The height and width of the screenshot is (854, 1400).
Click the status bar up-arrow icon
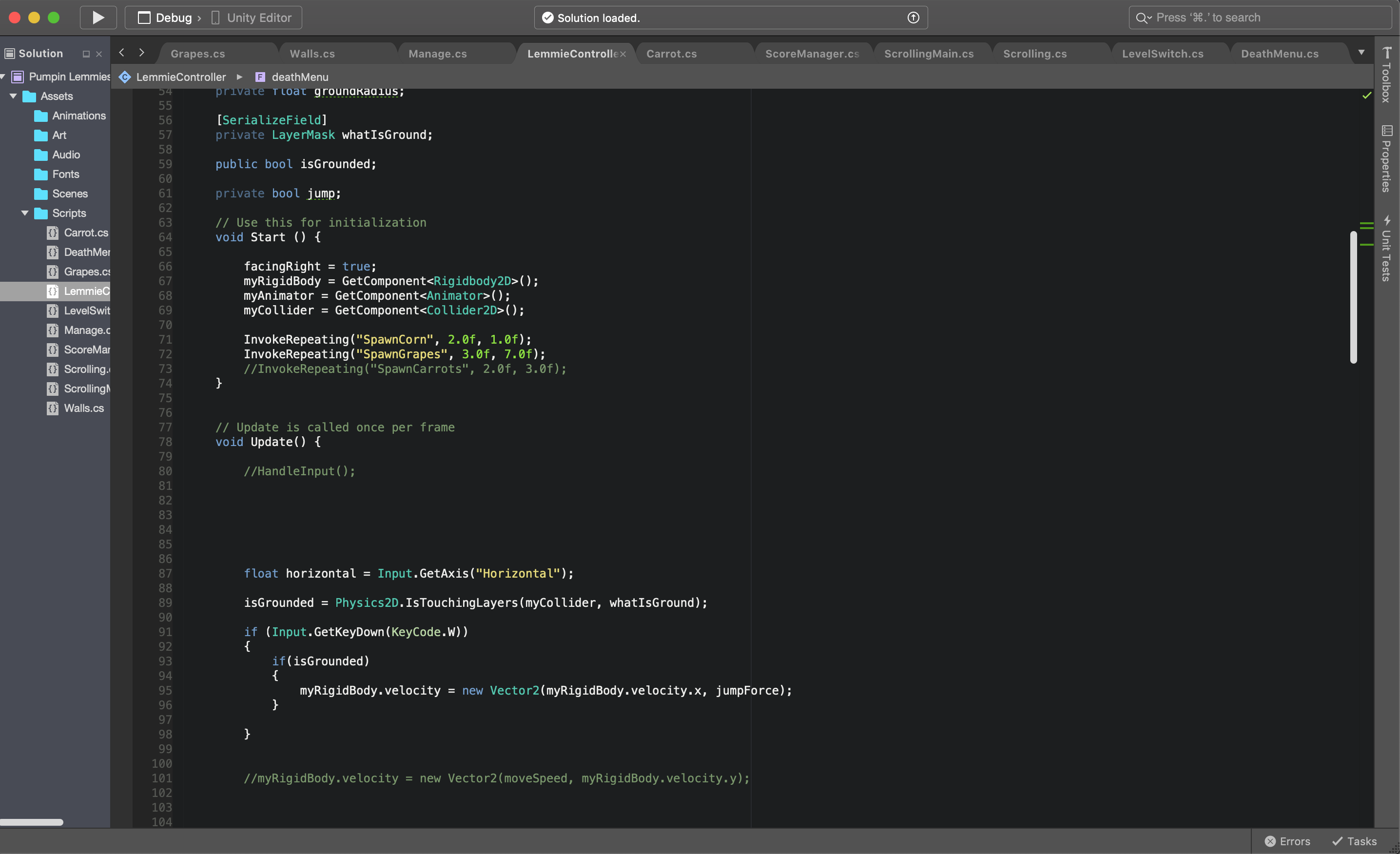913,18
